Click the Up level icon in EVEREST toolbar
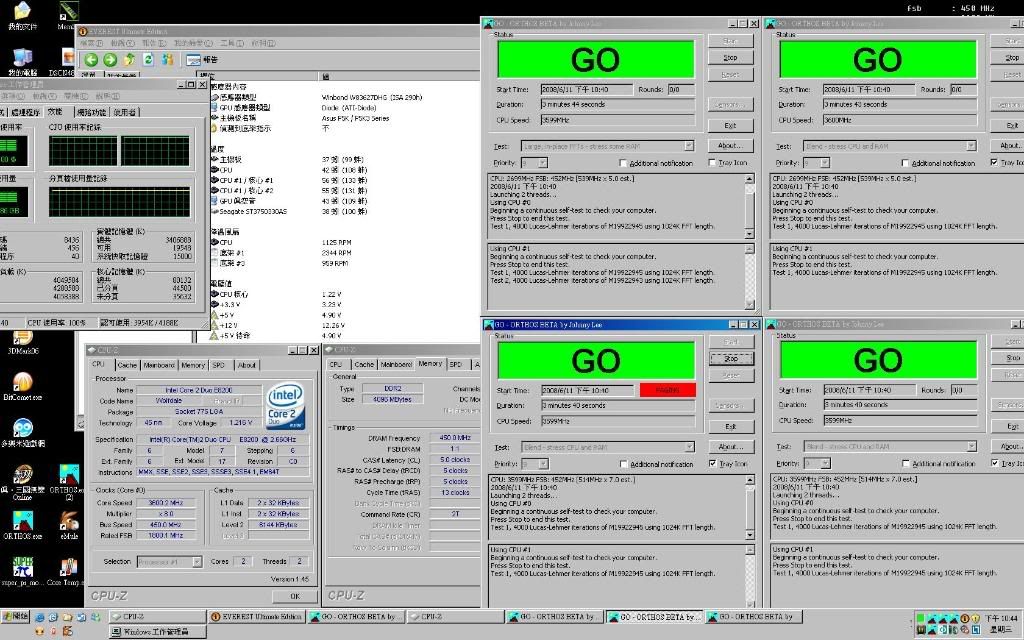This screenshot has height=640, width=1024. [129, 59]
